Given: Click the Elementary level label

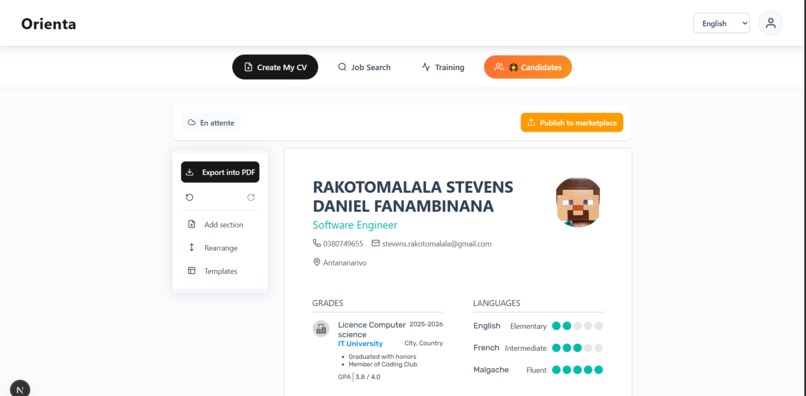Looking at the screenshot, I should click(x=528, y=326).
